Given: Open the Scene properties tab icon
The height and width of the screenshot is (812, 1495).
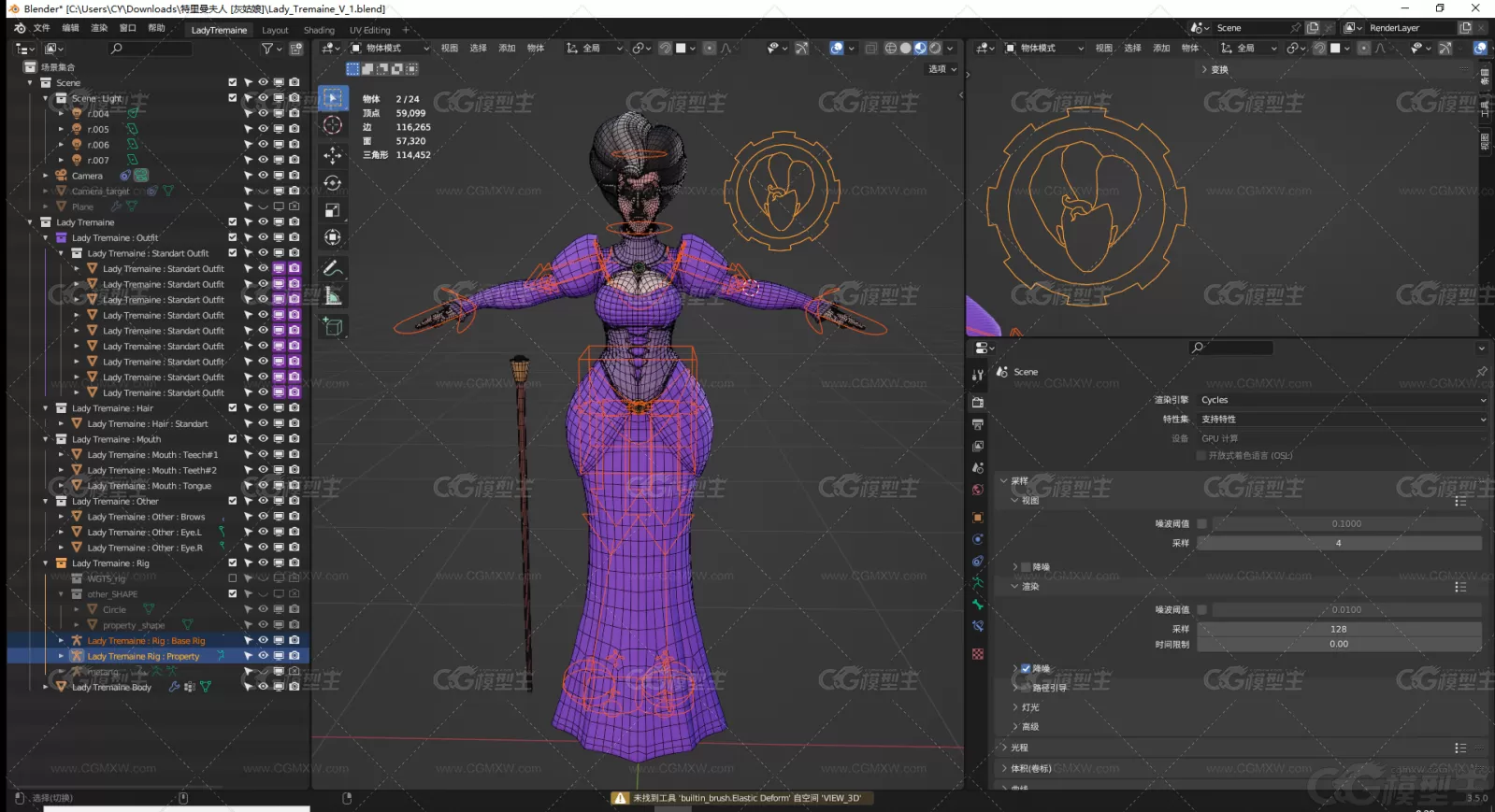Looking at the screenshot, I should click(978, 468).
